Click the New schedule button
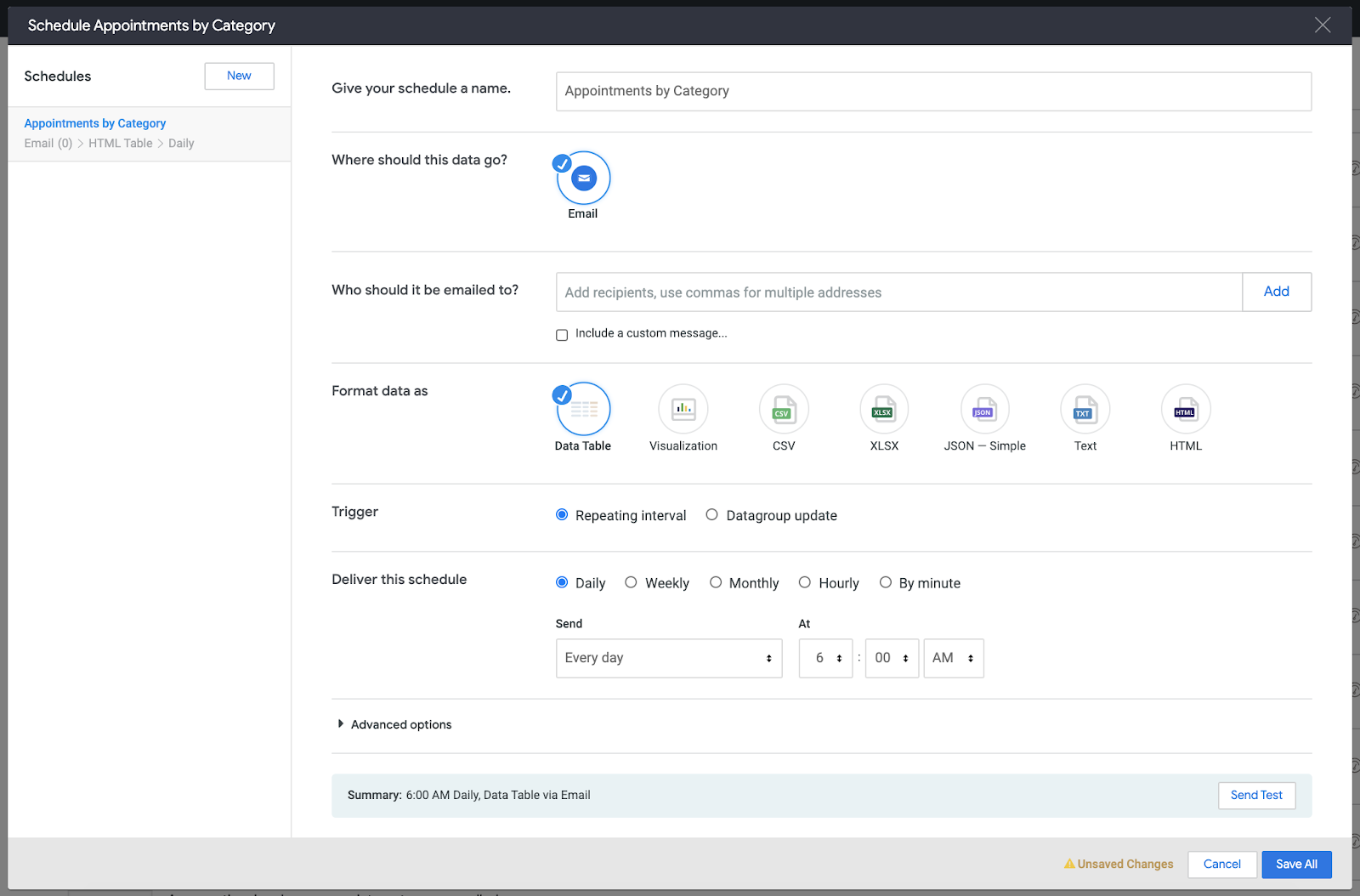1360x896 pixels. (239, 76)
